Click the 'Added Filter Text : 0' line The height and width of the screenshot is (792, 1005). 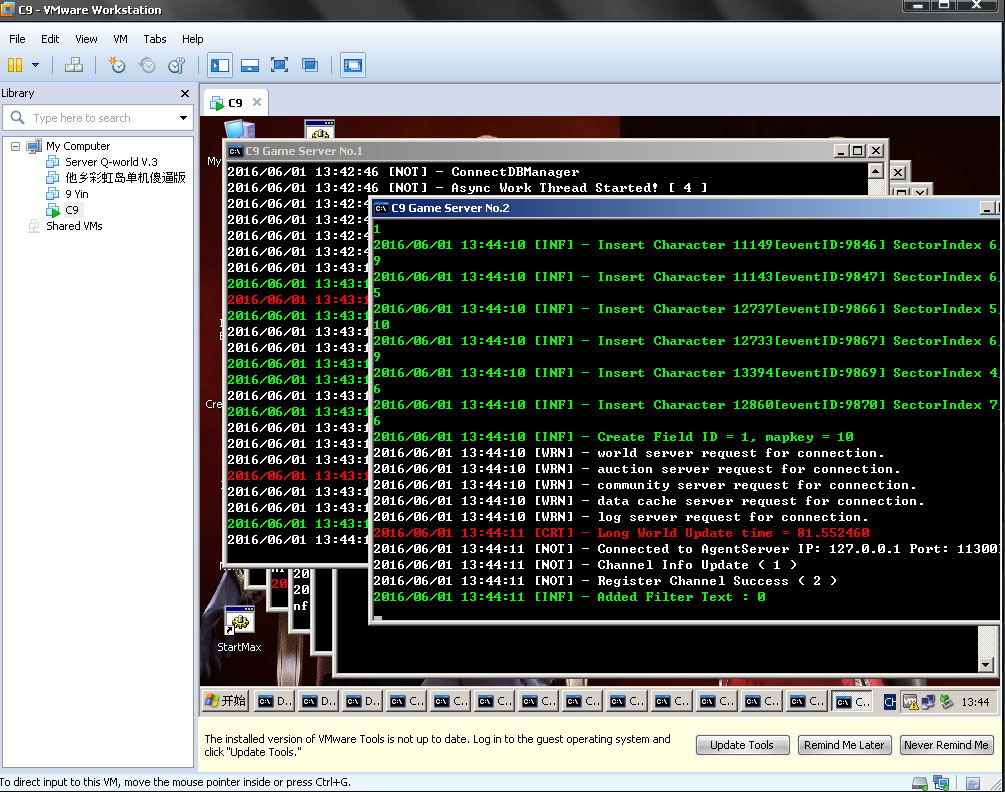coord(569,597)
